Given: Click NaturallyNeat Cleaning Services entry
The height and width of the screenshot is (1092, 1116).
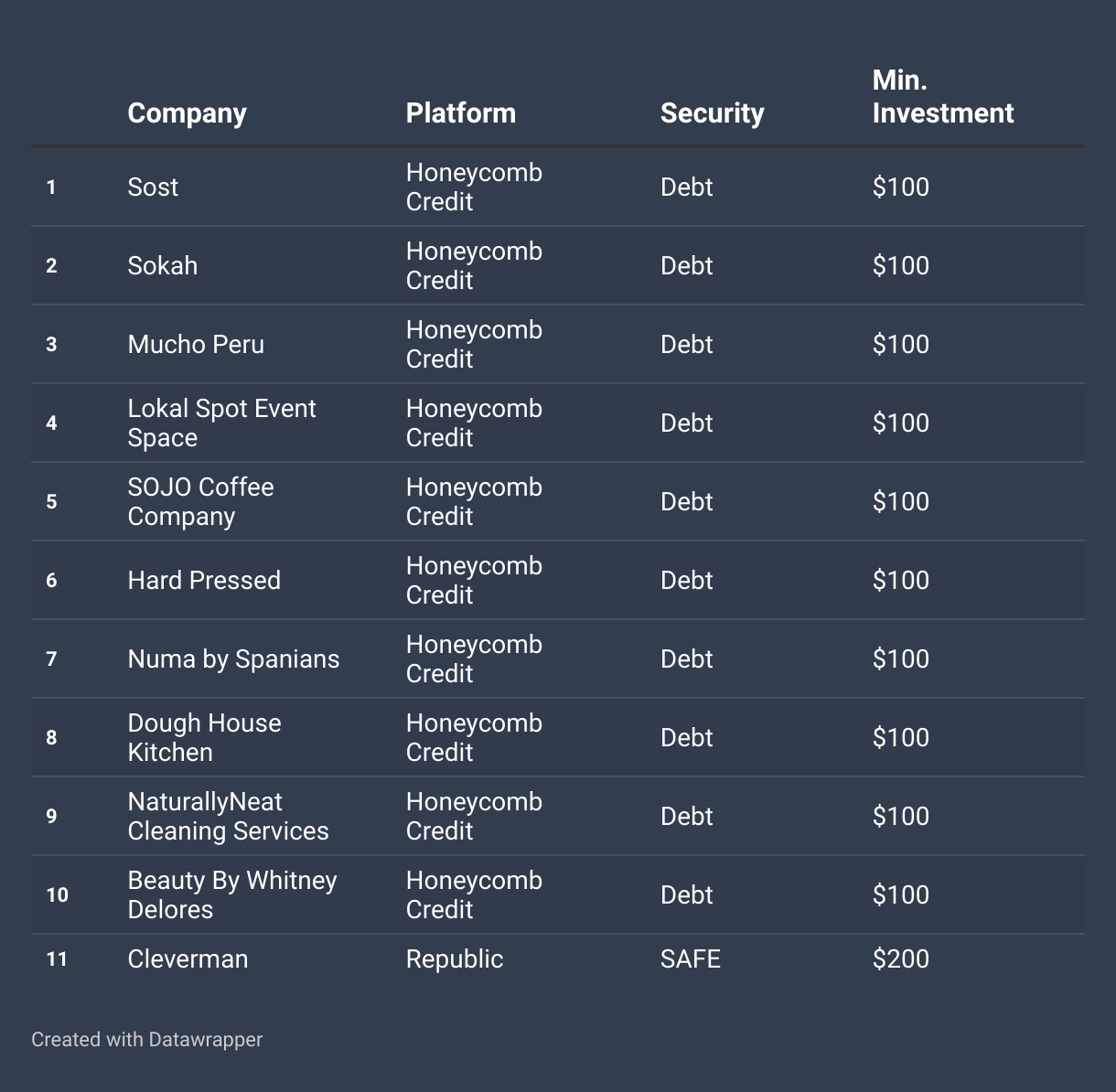Looking at the screenshot, I should [x=228, y=816].
